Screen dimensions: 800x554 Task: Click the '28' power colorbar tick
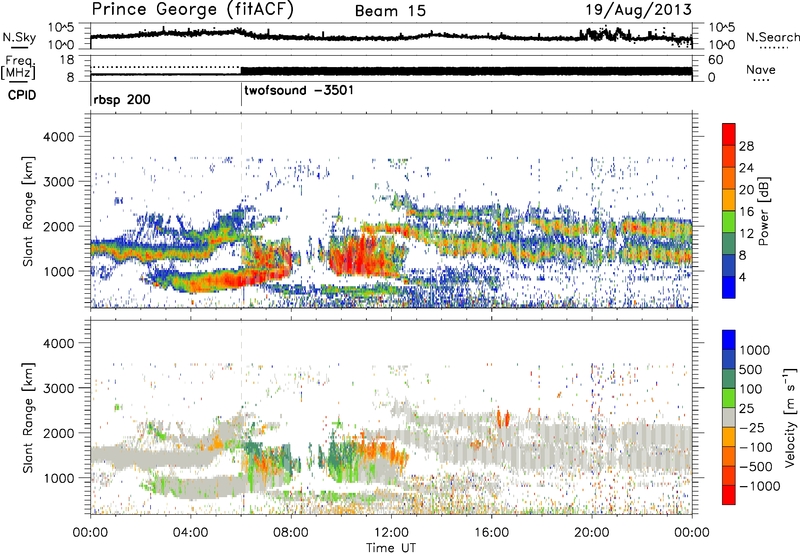[x=746, y=146]
